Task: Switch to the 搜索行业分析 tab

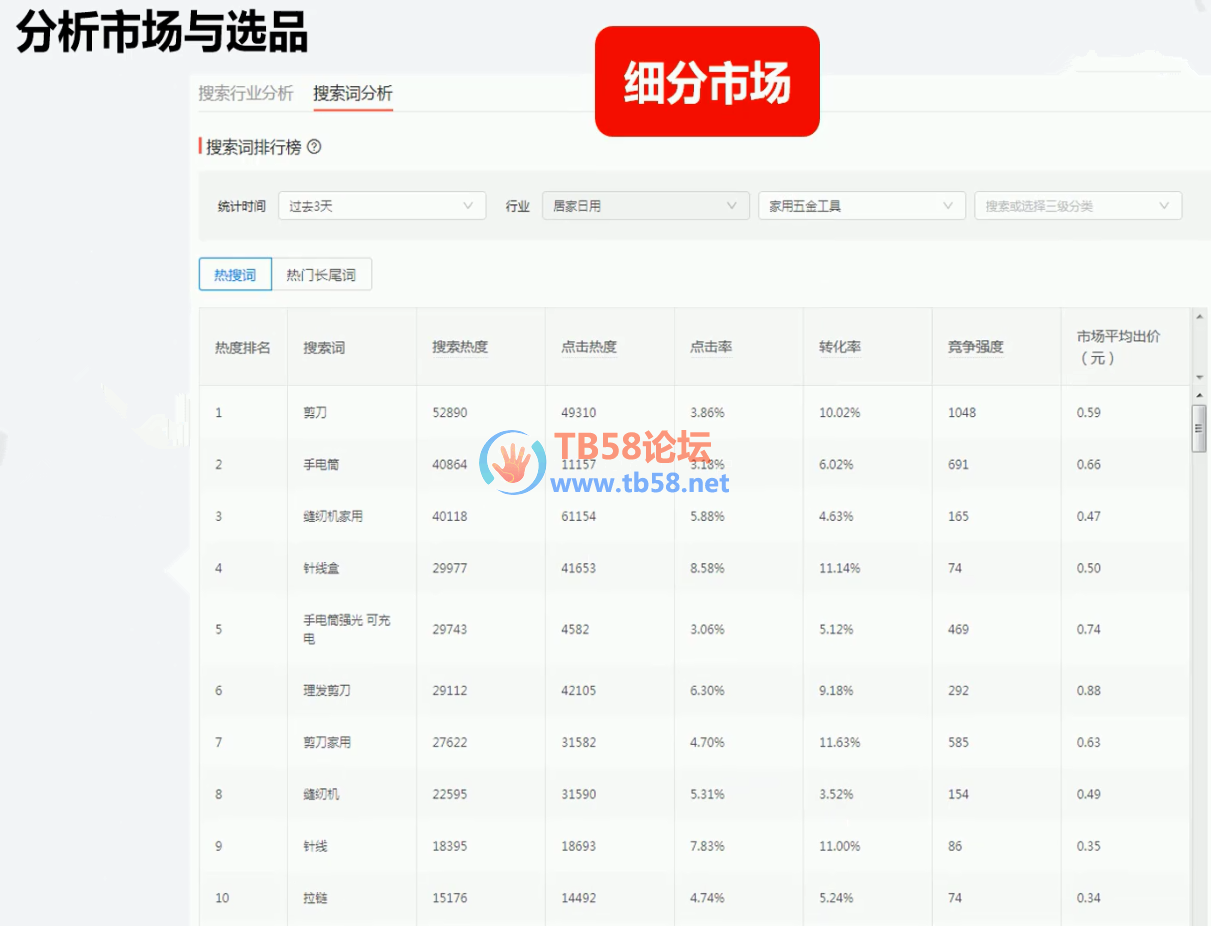Action: tap(246, 93)
